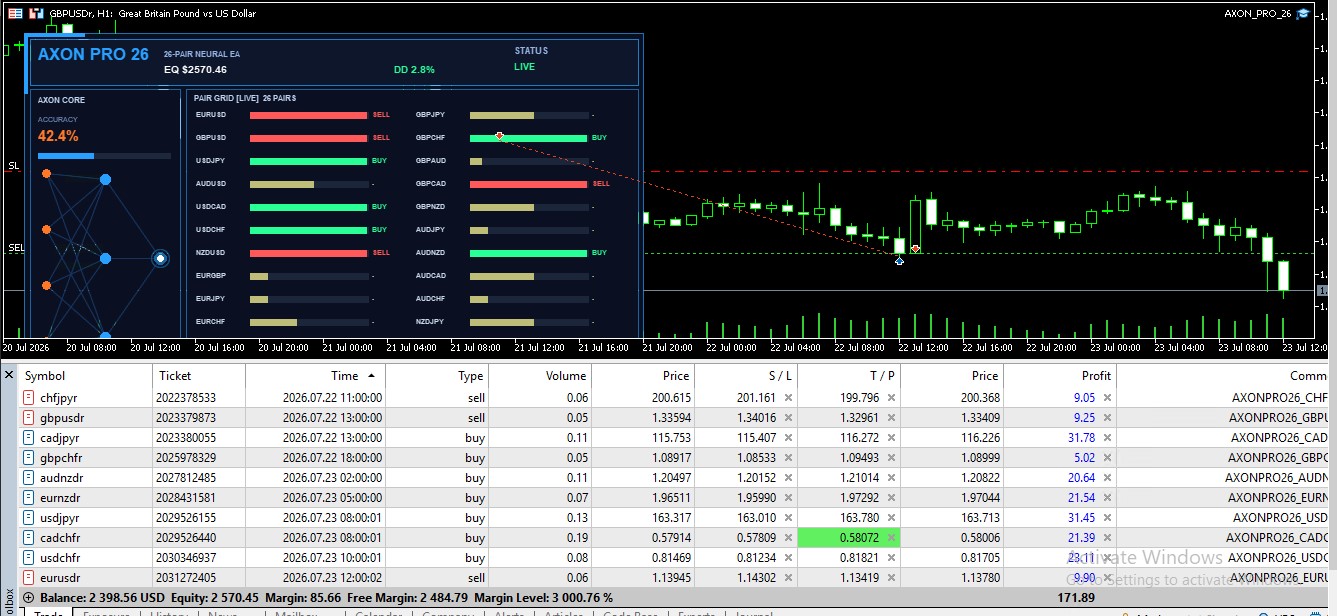Click the 22 Jul 12:00 time axis label
The height and width of the screenshot is (616, 1337).
tap(922, 348)
